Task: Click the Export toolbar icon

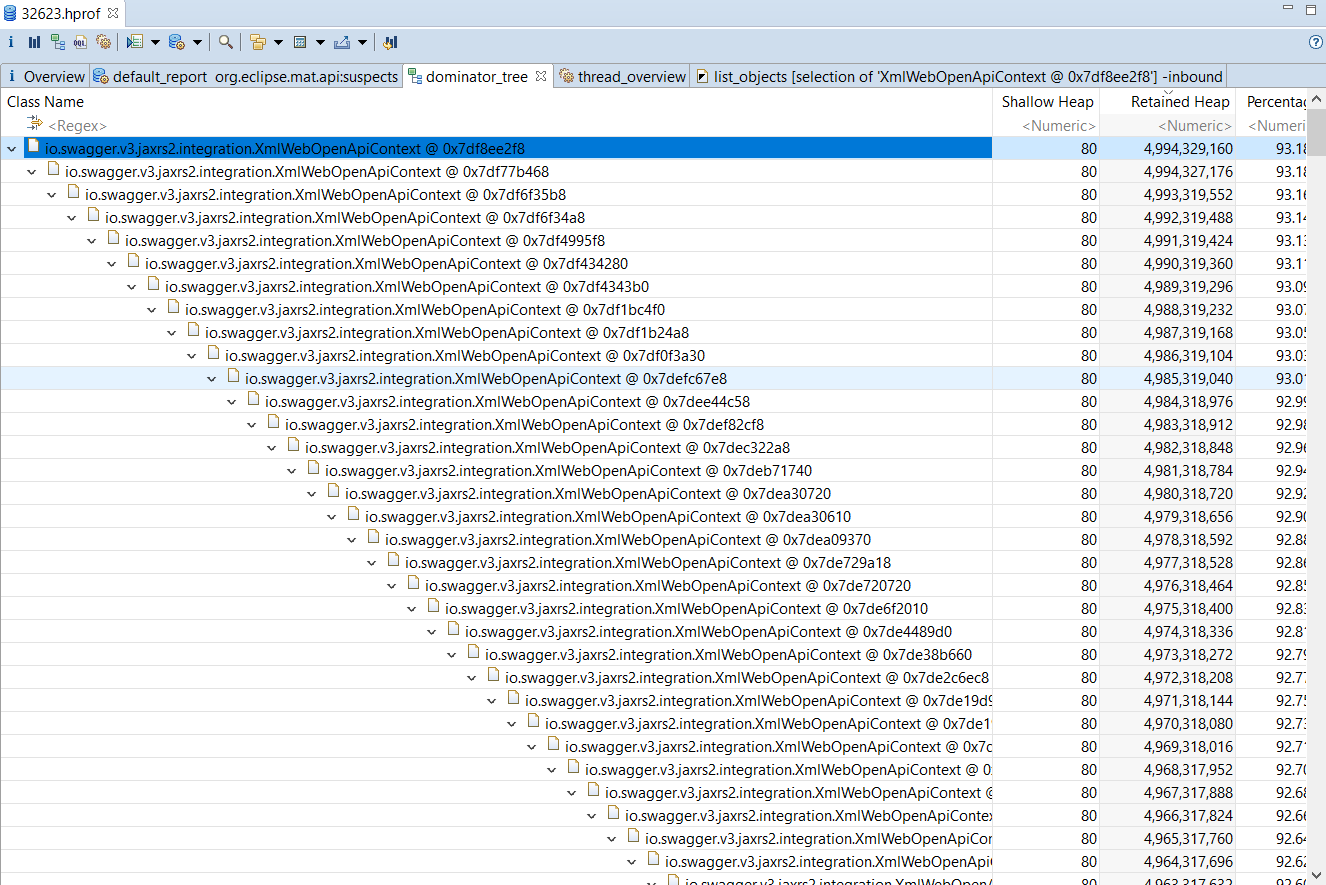Action: point(342,41)
